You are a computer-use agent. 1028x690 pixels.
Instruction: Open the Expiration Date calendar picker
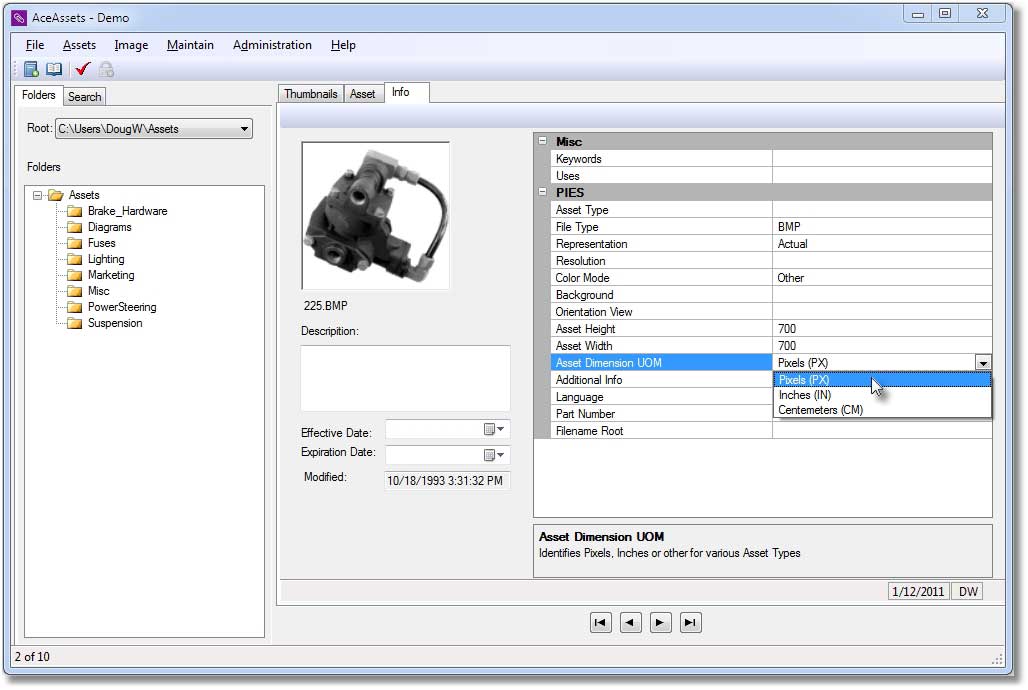tap(494, 455)
